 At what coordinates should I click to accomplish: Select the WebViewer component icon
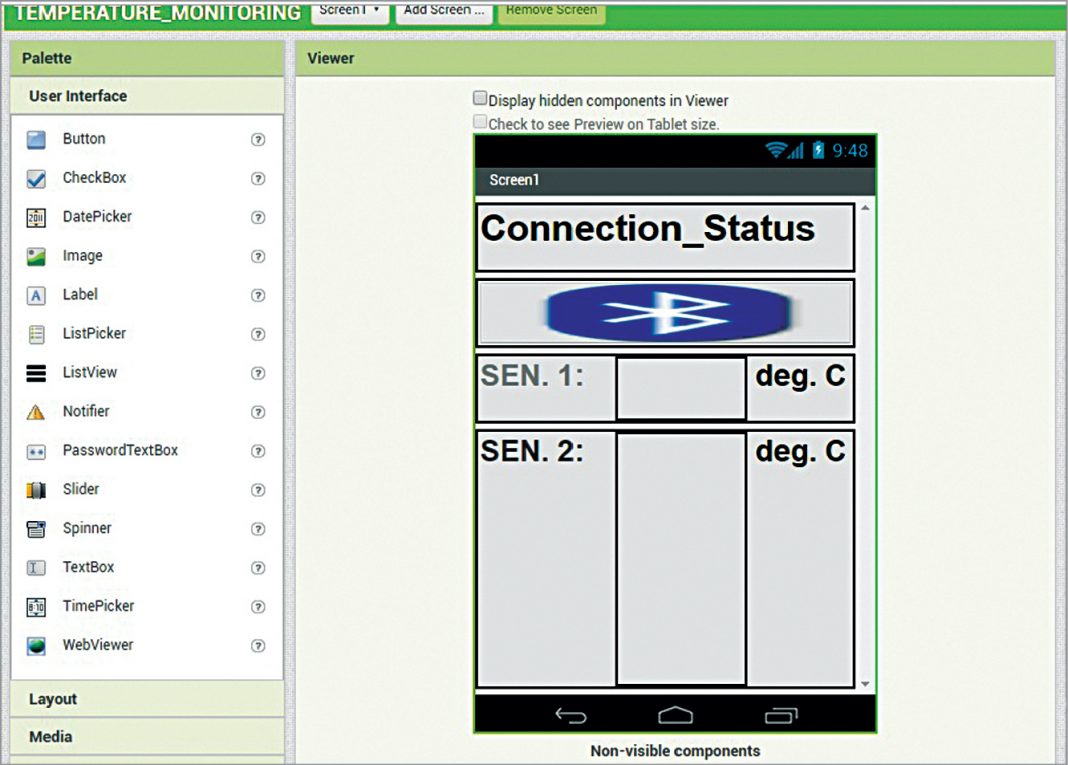coord(38,645)
